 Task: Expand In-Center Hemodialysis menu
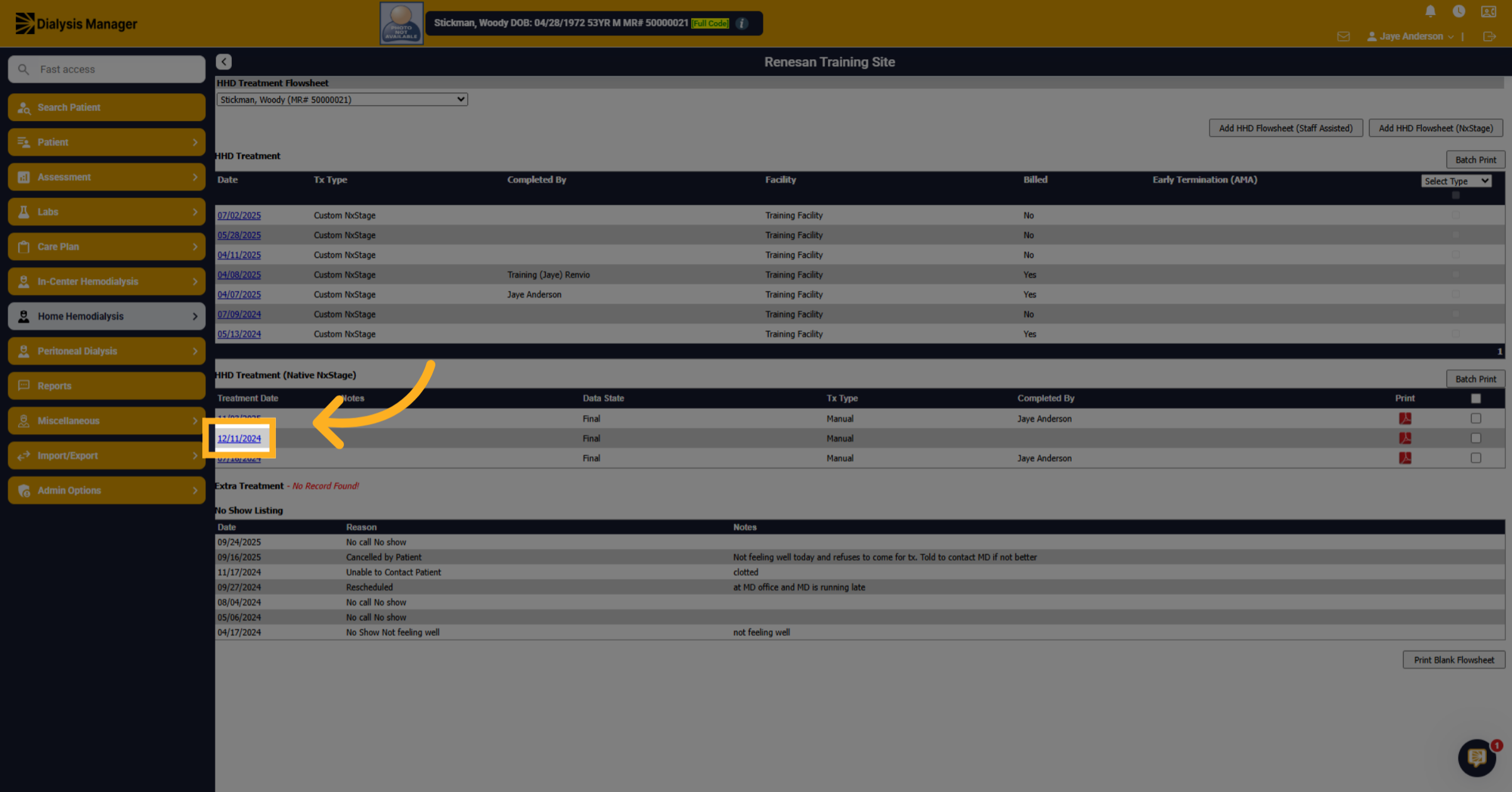pos(106,282)
